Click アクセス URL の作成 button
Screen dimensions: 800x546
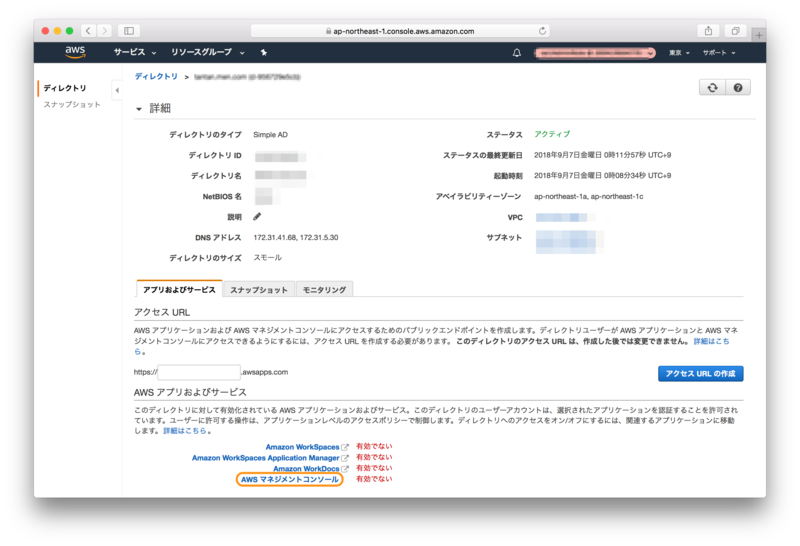(701, 374)
